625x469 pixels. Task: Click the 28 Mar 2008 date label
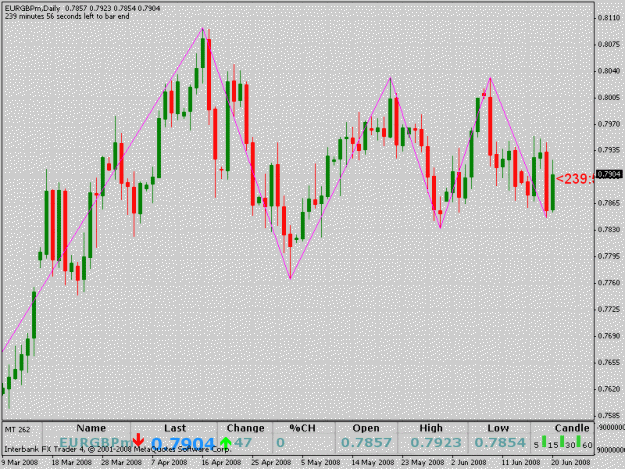pos(121,462)
